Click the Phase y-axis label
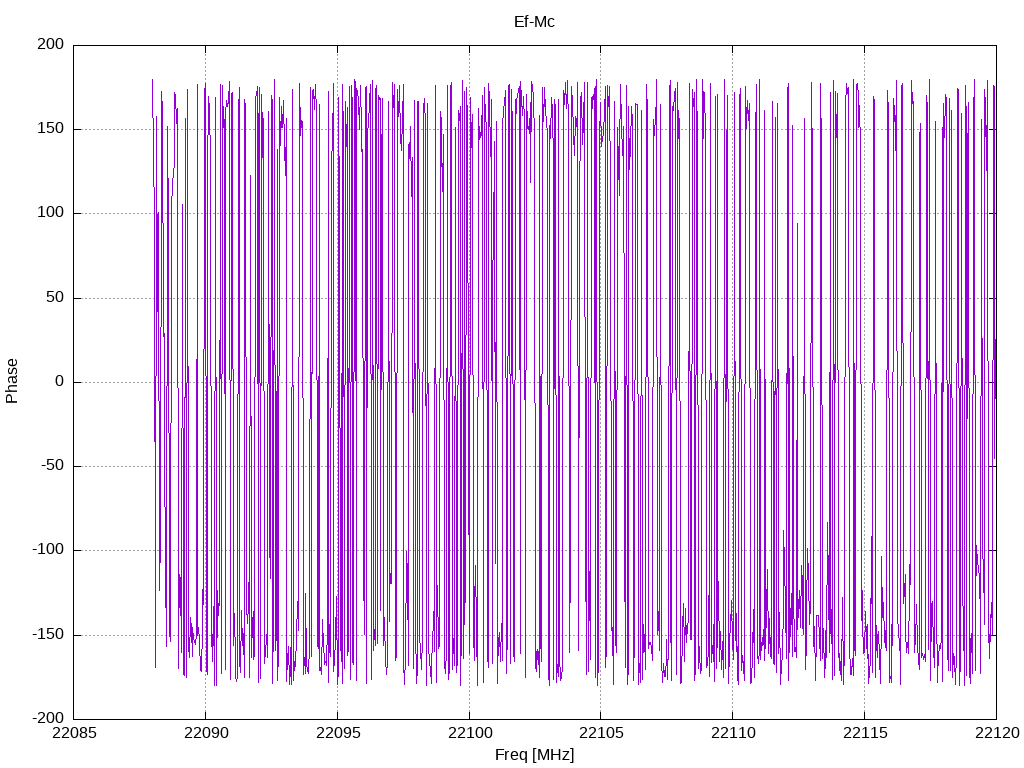Image resolution: width=1024 pixels, height=768 pixels. (x=12, y=381)
